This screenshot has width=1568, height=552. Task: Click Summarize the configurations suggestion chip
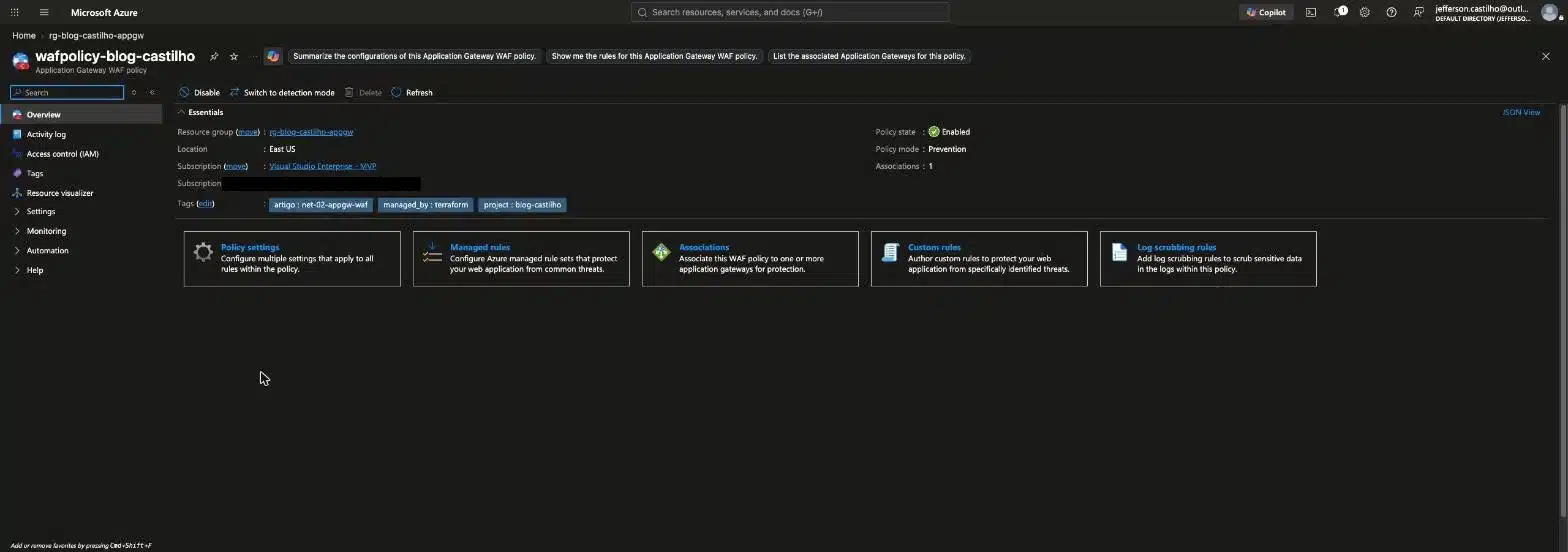pos(415,56)
